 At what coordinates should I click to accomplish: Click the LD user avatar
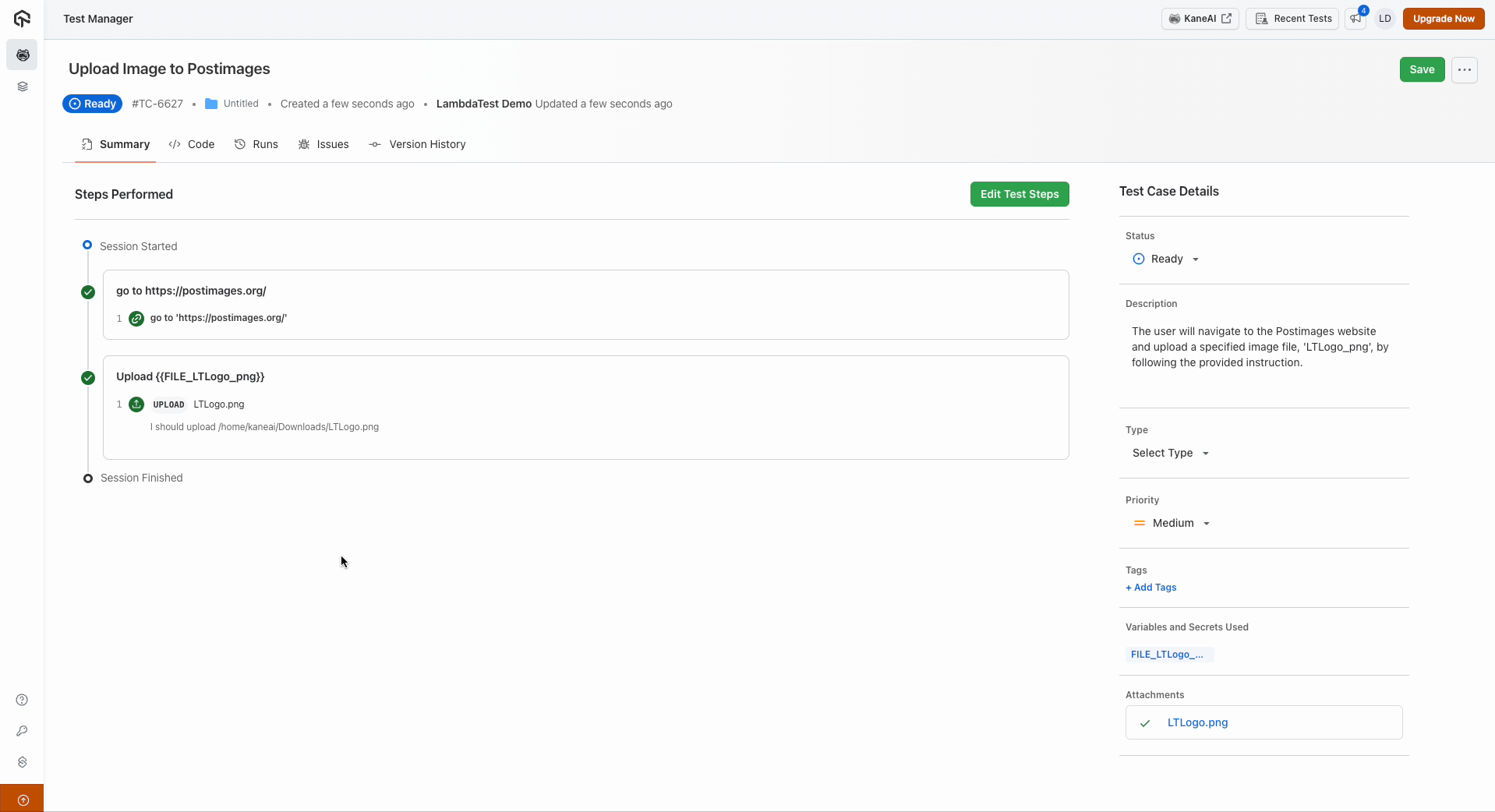tap(1384, 19)
